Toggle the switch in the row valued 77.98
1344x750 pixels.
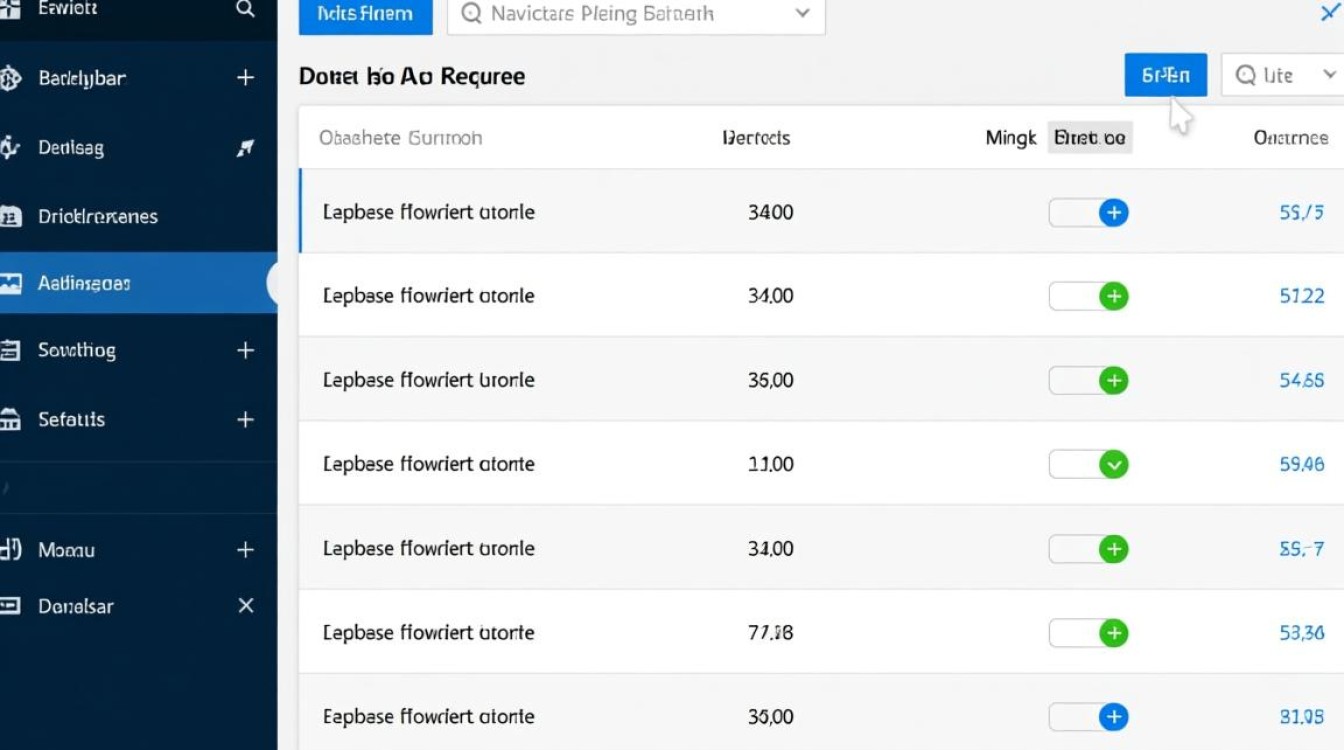1089,632
